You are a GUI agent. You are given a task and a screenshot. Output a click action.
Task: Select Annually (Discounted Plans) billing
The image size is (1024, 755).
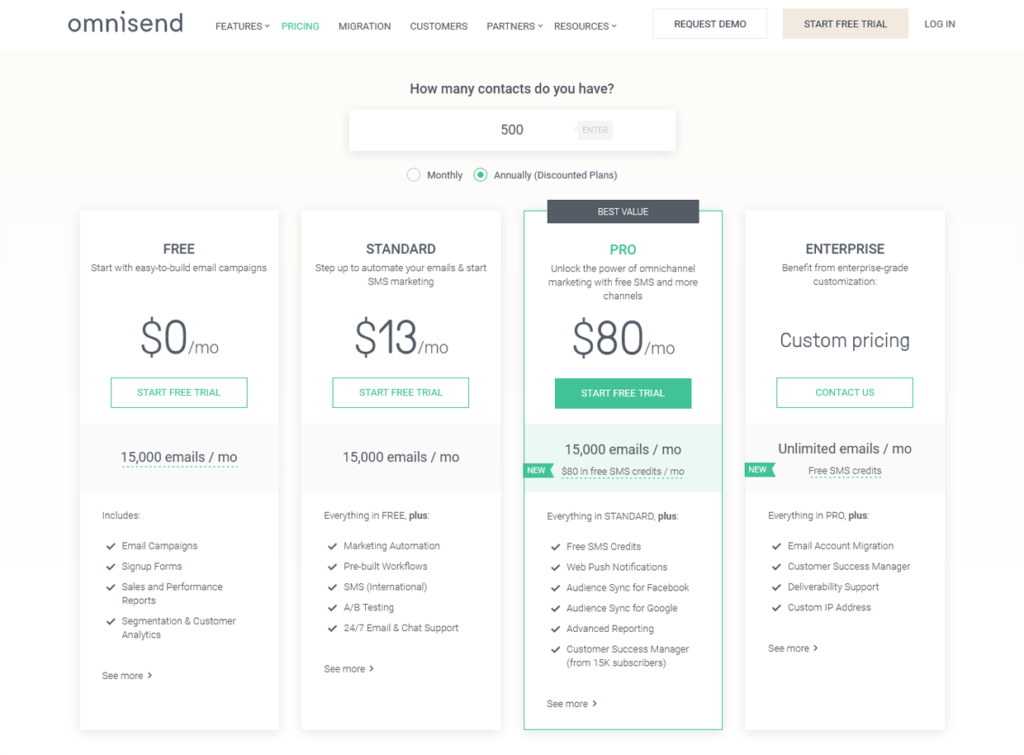pyautogui.click(x=545, y=175)
